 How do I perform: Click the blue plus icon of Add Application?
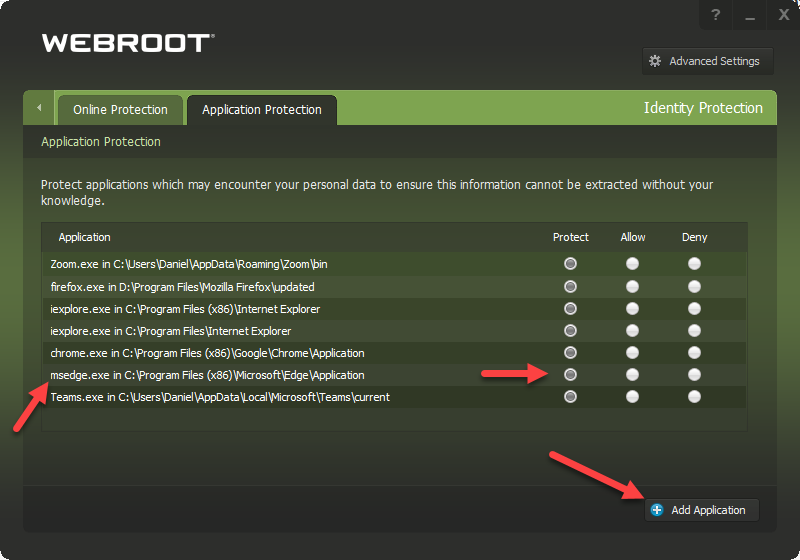[x=657, y=510]
